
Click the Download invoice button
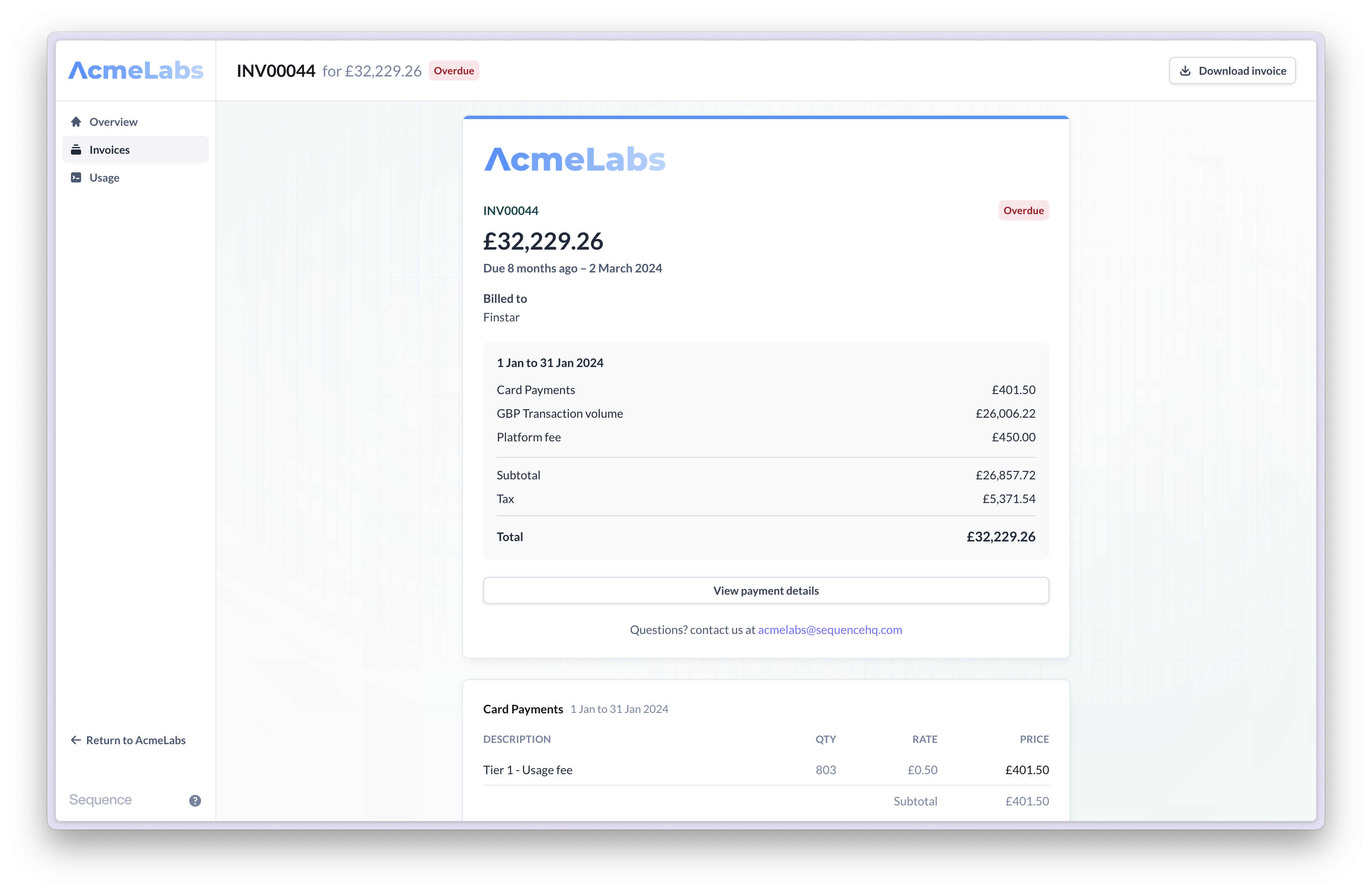(x=1233, y=71)
